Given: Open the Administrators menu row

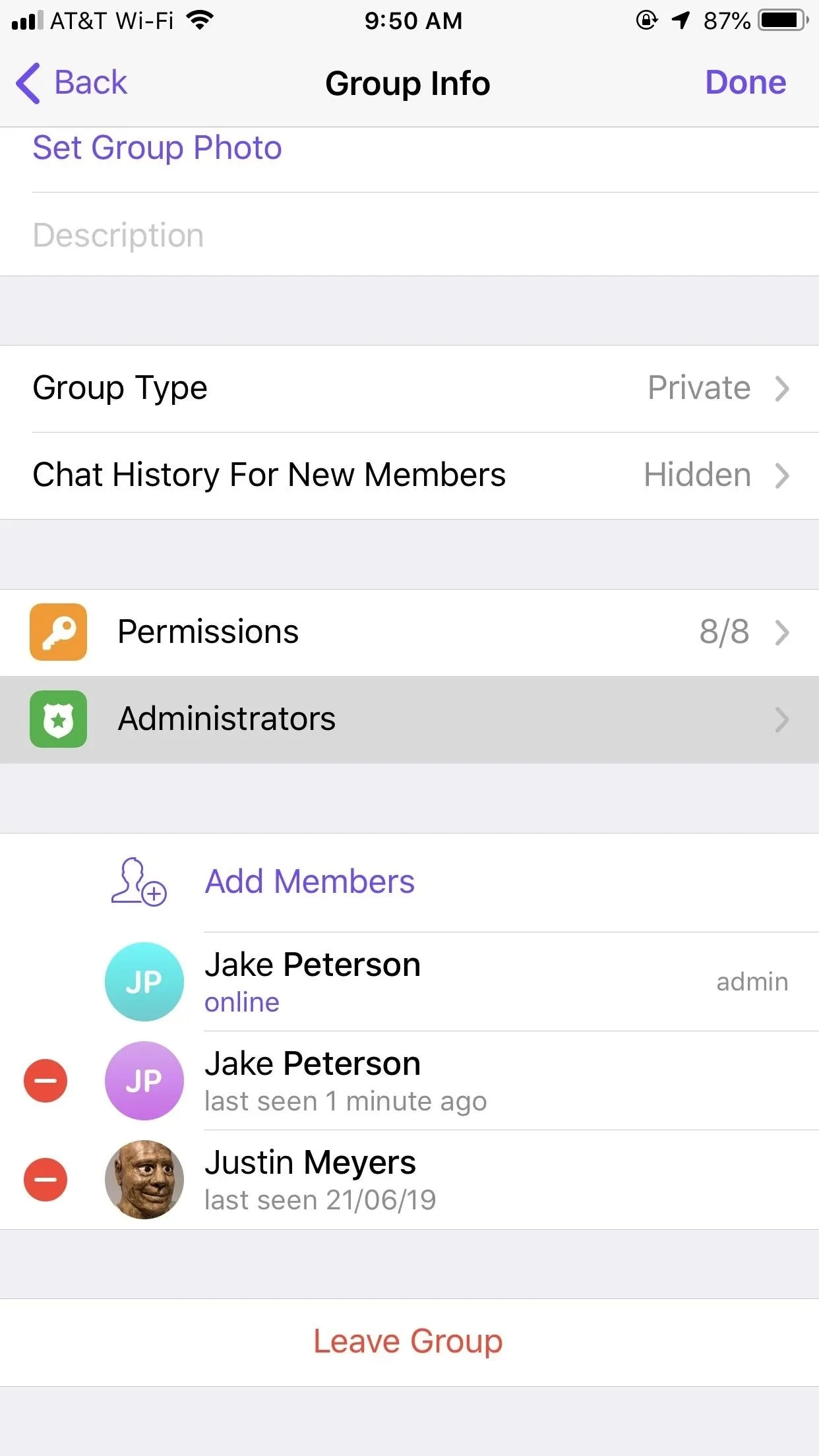Looking at the screenshot, I should click(409, 719).
